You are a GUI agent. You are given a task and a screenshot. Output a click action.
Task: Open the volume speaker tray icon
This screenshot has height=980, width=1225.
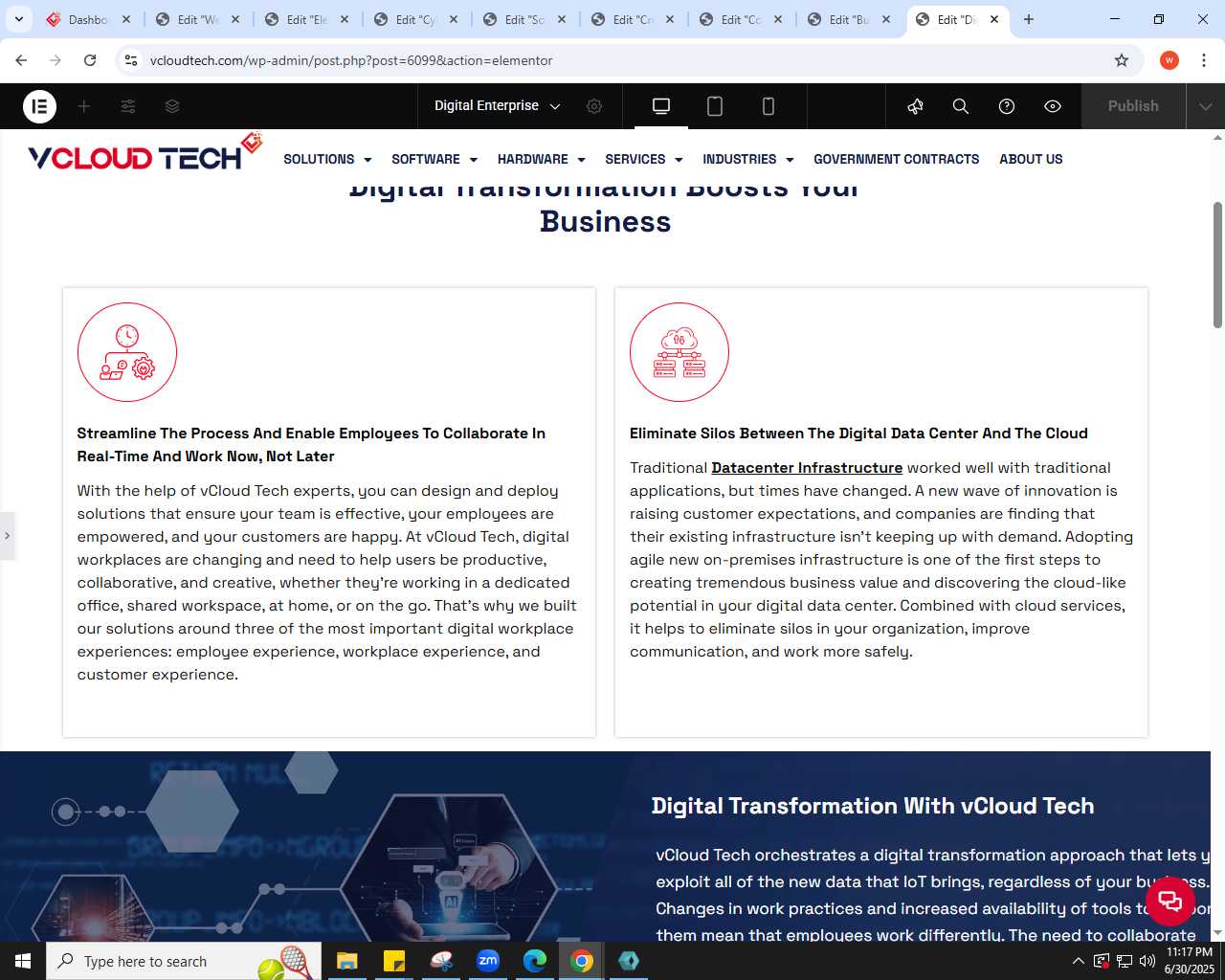pyautogui.click(x=1147, y=961)
